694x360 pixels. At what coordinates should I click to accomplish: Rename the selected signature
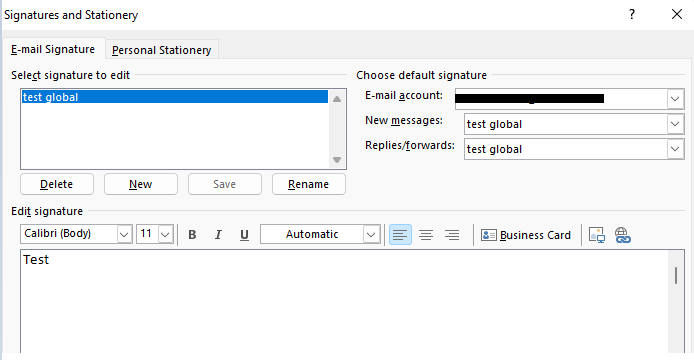click(x=308, y=184)
